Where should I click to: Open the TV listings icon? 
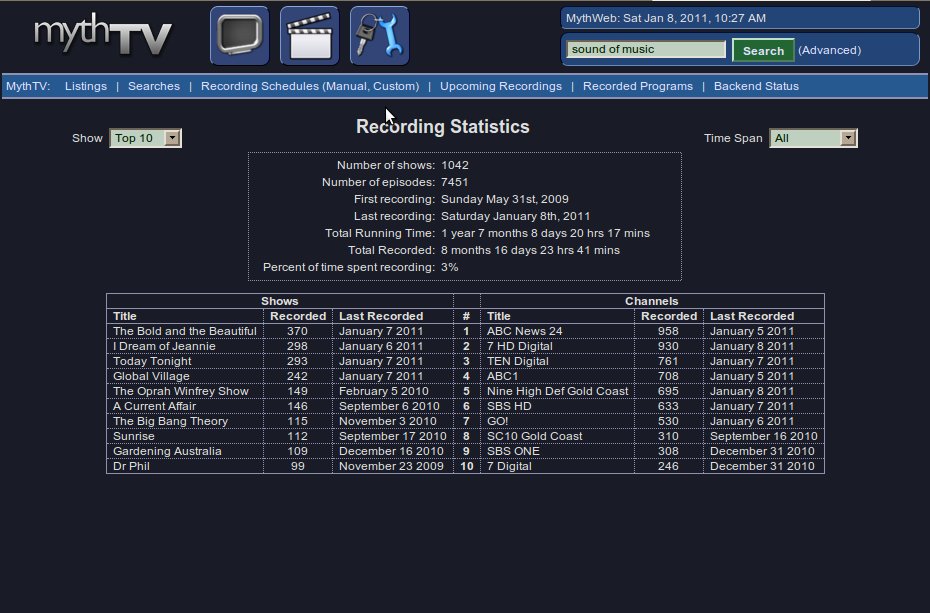(x=240, y=36)
